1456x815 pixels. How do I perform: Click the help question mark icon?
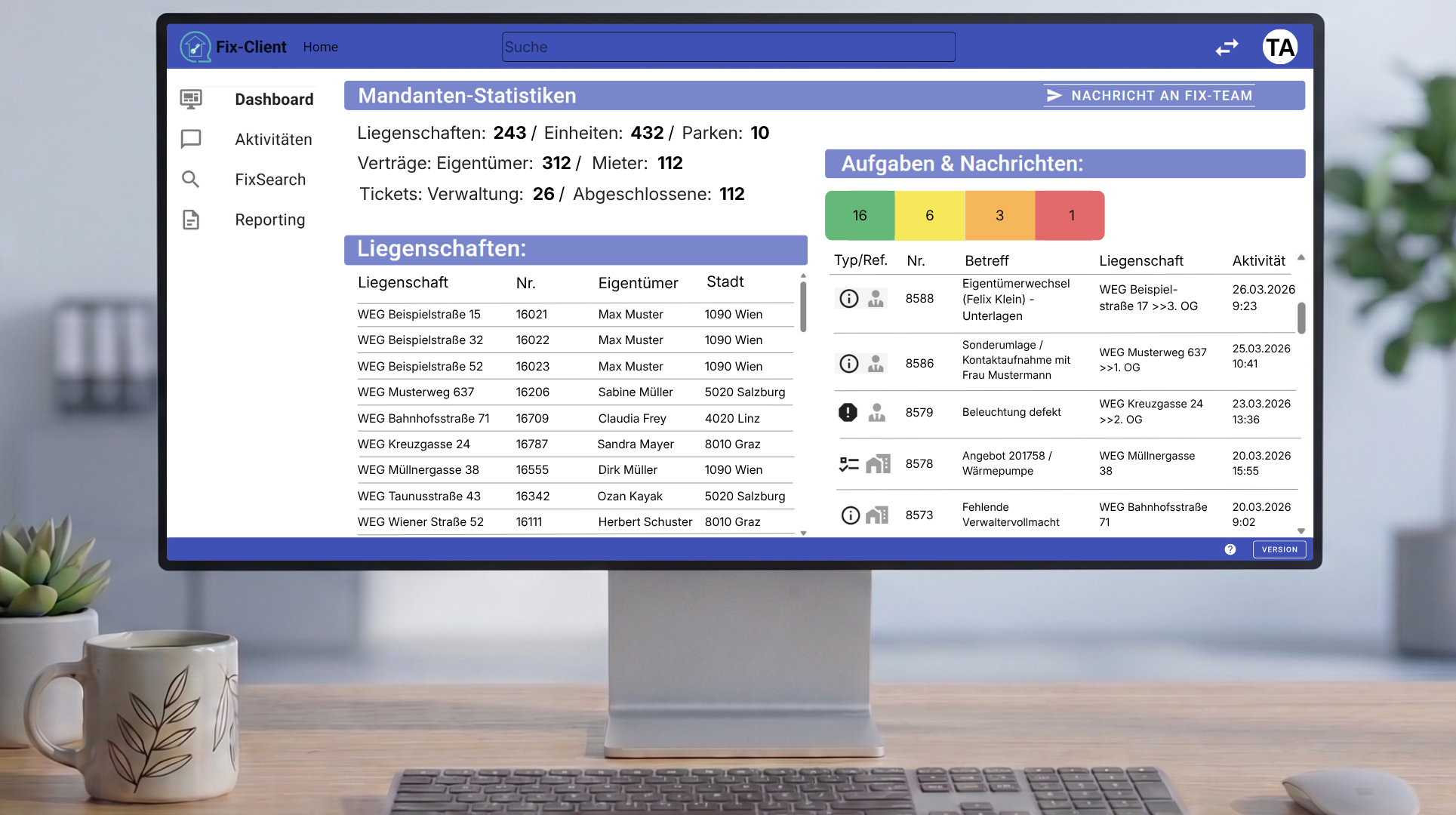[x=1230, y=549]
